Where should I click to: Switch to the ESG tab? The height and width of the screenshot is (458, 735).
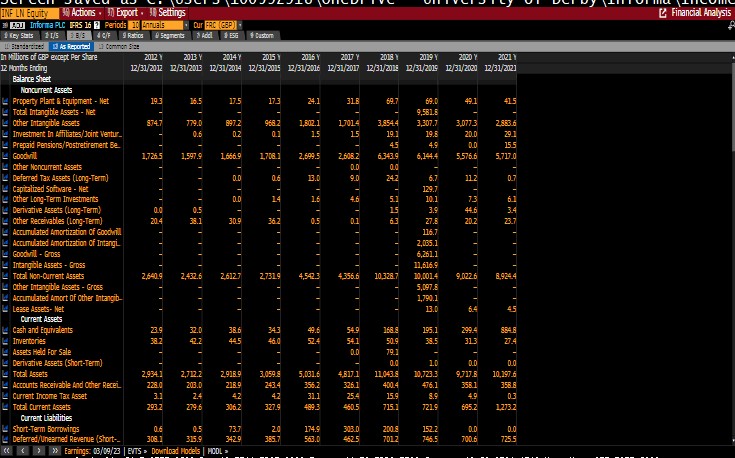[x=231, y=36]
